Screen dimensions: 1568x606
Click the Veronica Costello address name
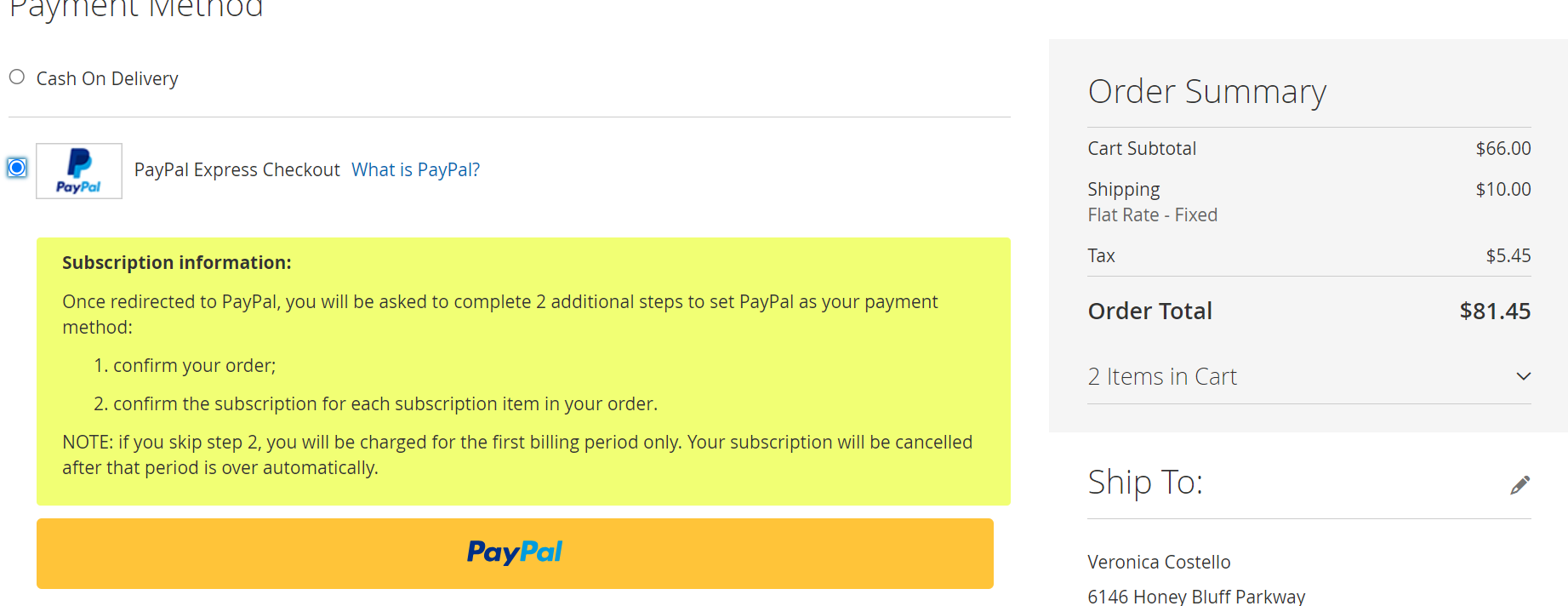coord(1159,562)
